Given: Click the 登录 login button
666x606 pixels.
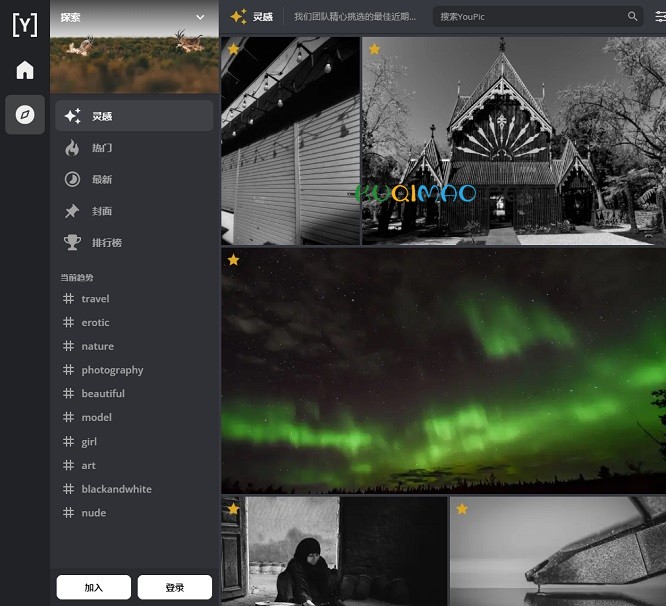Looking at the screenshot, I should (175, 587).
